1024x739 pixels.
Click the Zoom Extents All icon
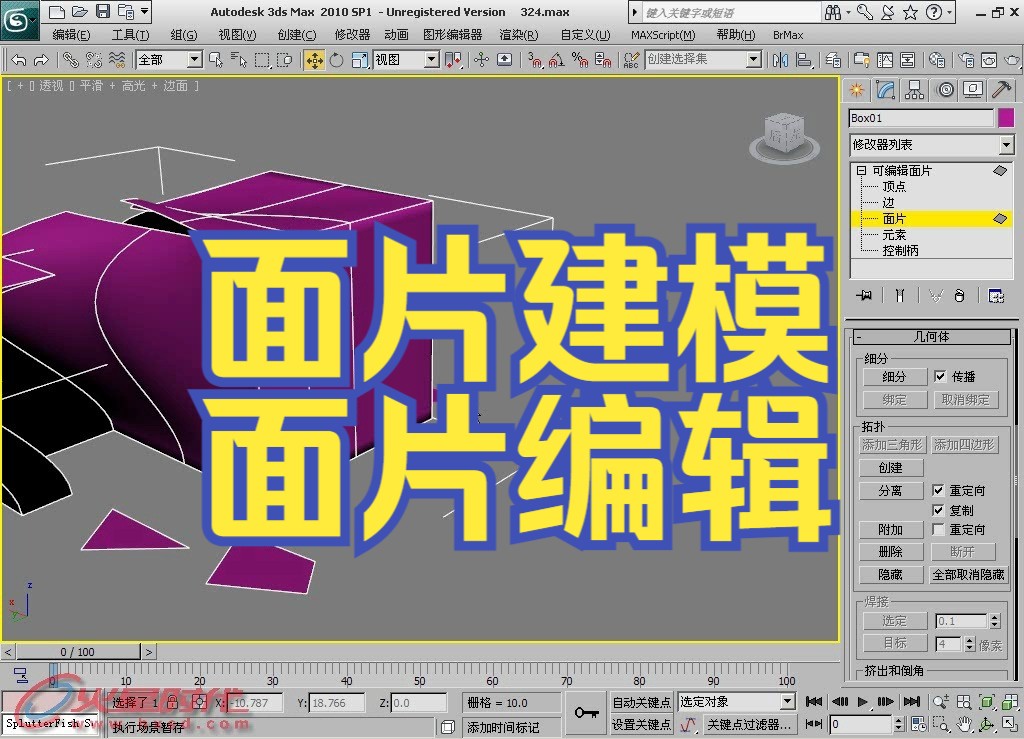pyautogui.click(x=1009, y=702)
